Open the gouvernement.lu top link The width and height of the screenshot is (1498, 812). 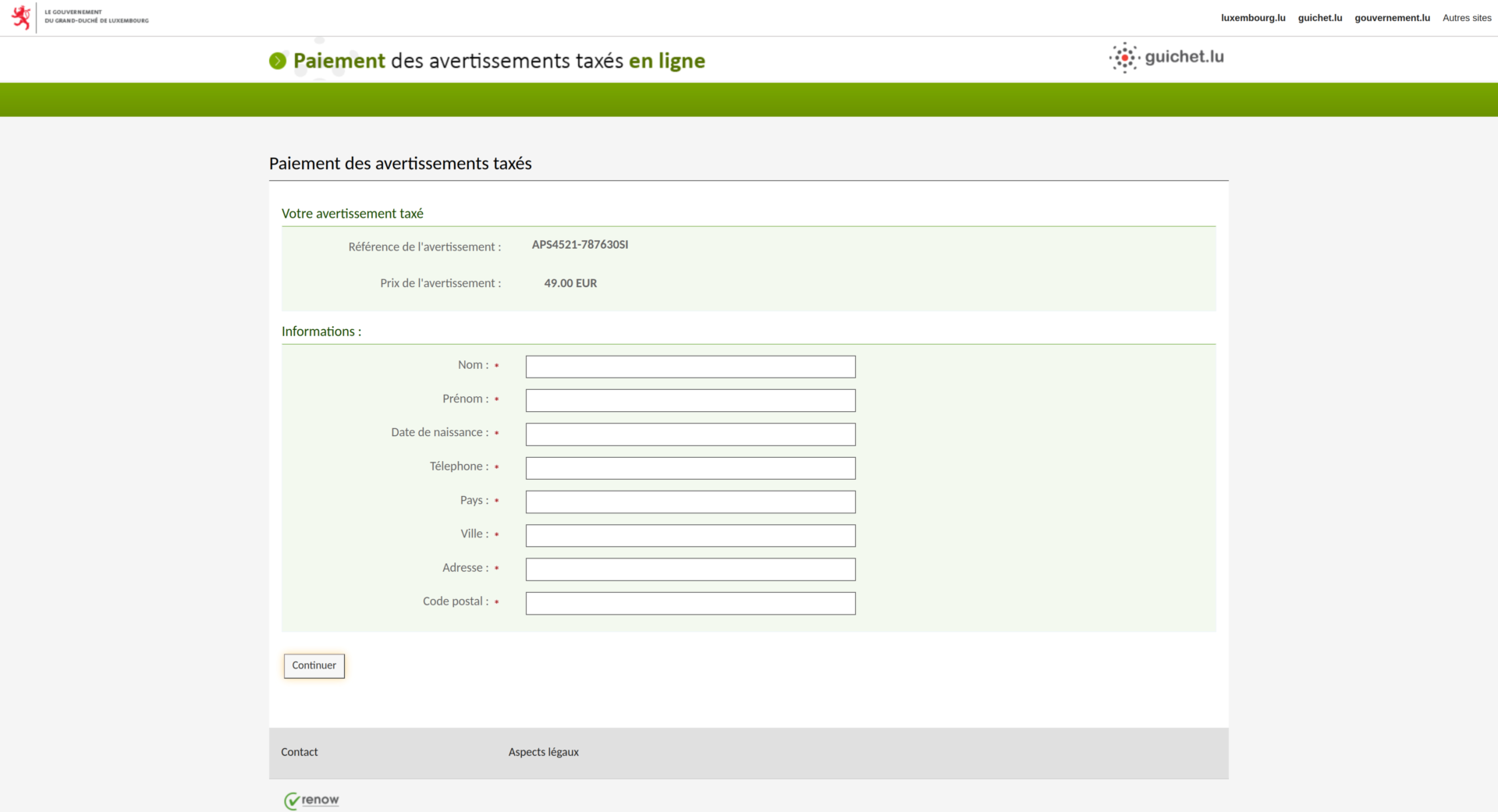(x=1392, y=18)
